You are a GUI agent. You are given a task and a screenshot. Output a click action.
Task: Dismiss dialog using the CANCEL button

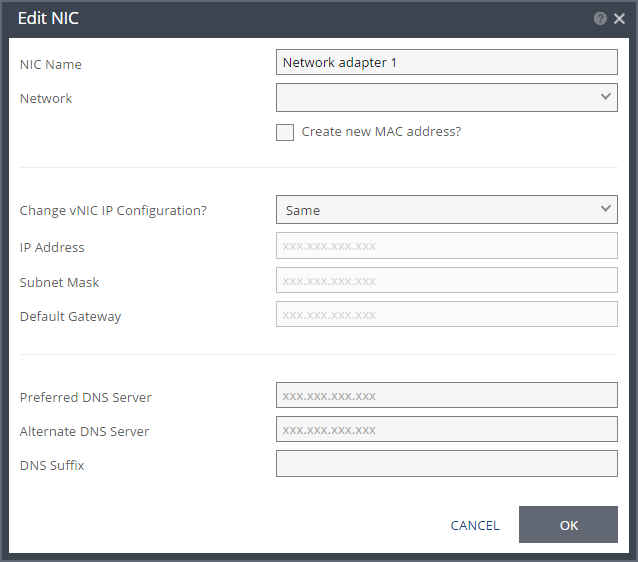click(475, 525)
